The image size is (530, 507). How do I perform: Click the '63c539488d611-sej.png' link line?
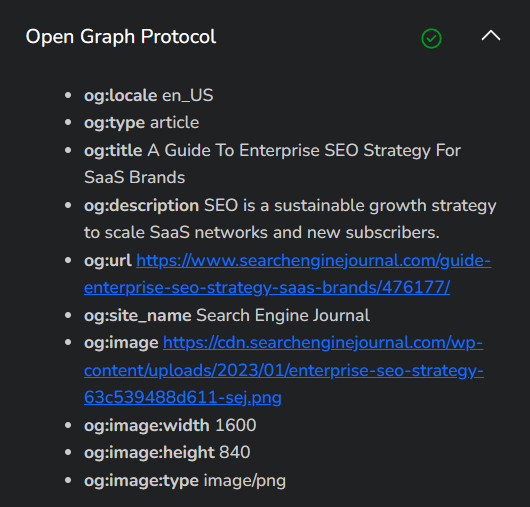(x=183, y=398)
